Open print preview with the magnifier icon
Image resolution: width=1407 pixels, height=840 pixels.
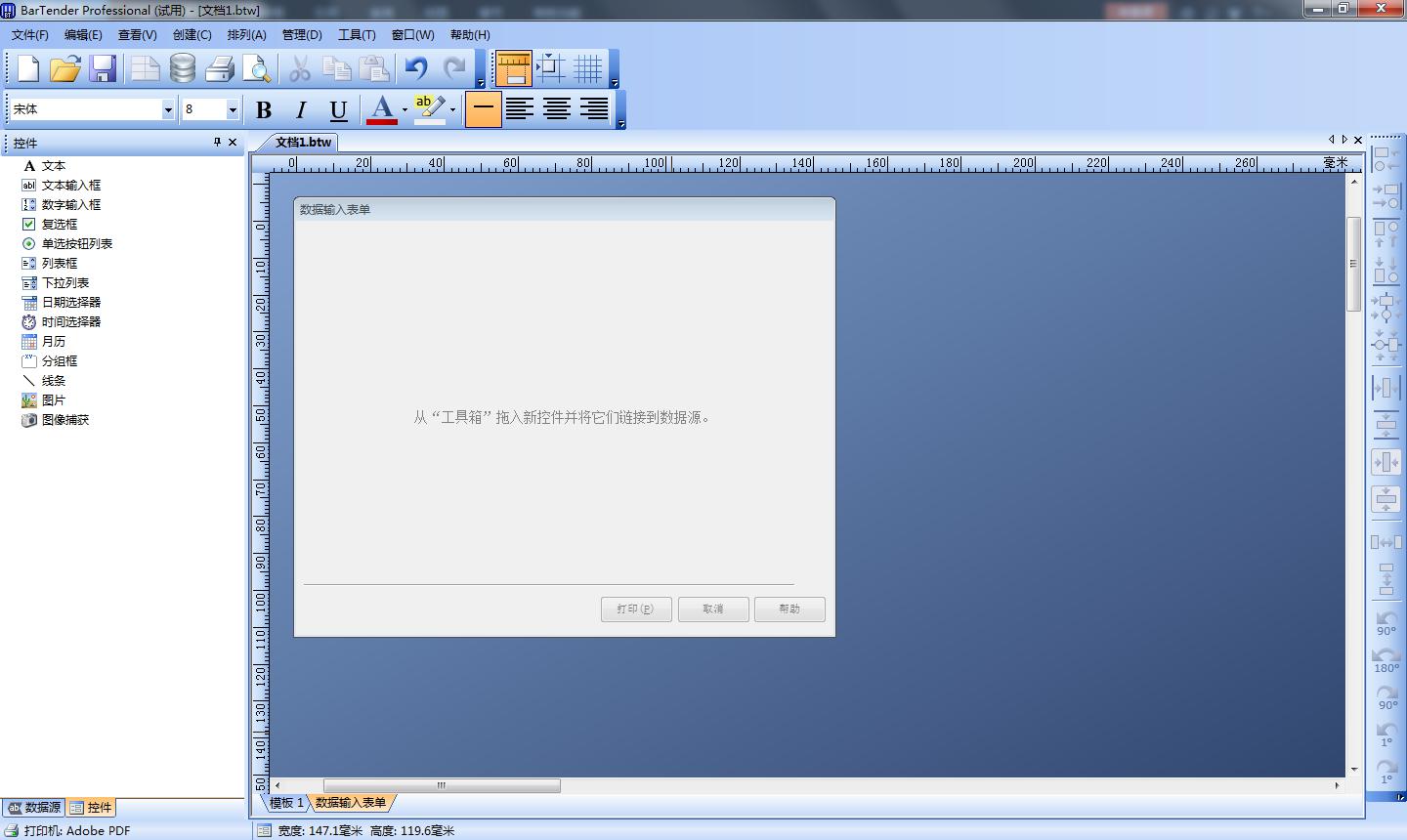[257, 68]
